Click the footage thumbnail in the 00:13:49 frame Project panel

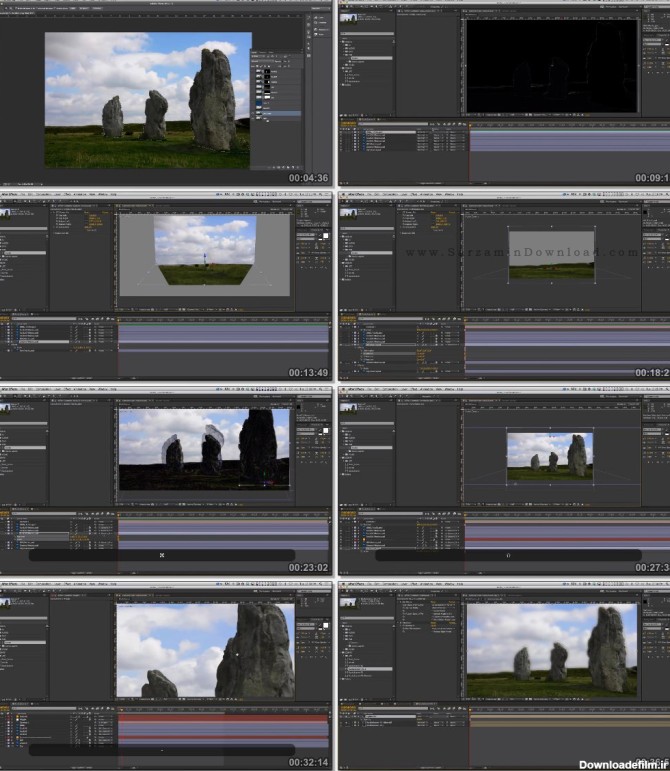click(6, 212)
